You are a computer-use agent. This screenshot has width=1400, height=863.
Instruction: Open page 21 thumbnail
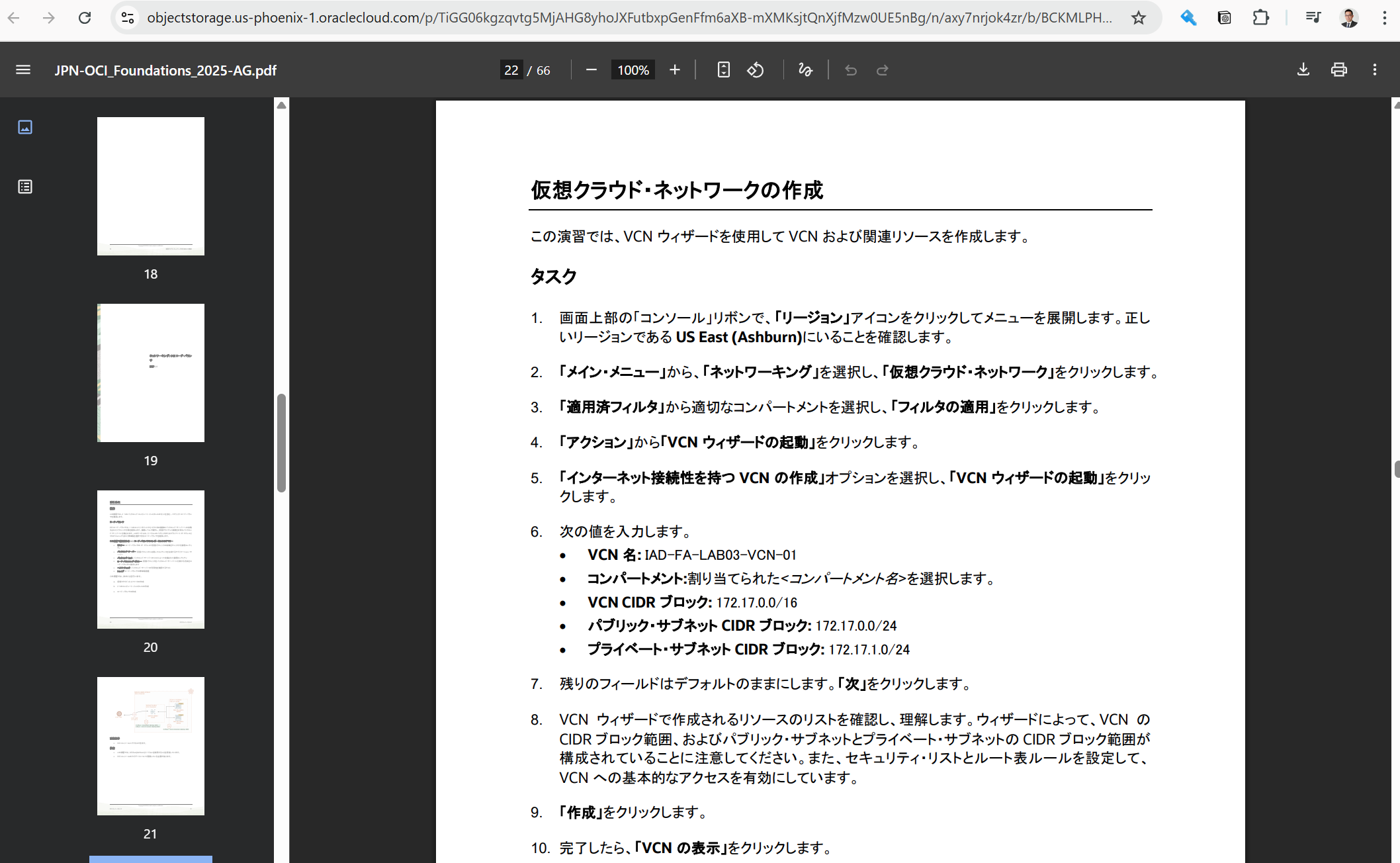(x=151, y=746)
